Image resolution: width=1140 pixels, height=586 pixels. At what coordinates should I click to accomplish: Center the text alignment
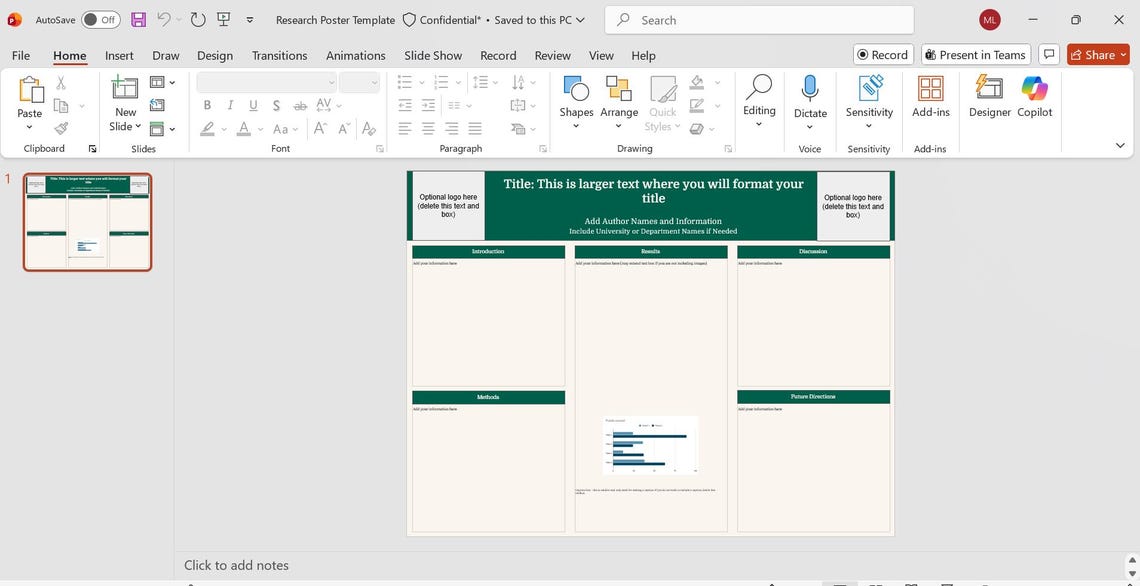click(x=428, y=129)
